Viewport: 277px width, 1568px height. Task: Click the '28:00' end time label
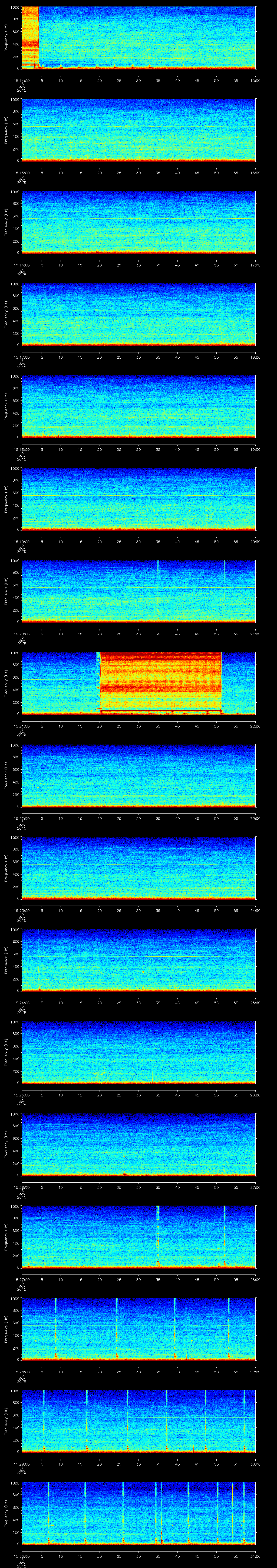click(x=256, y=1279)
